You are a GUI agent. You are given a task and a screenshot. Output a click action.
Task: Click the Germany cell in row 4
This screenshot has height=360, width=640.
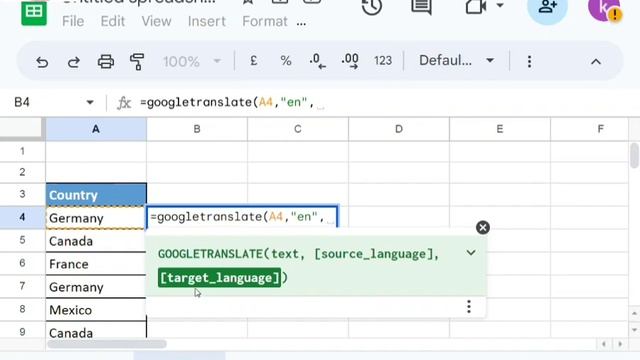(96, 218)
